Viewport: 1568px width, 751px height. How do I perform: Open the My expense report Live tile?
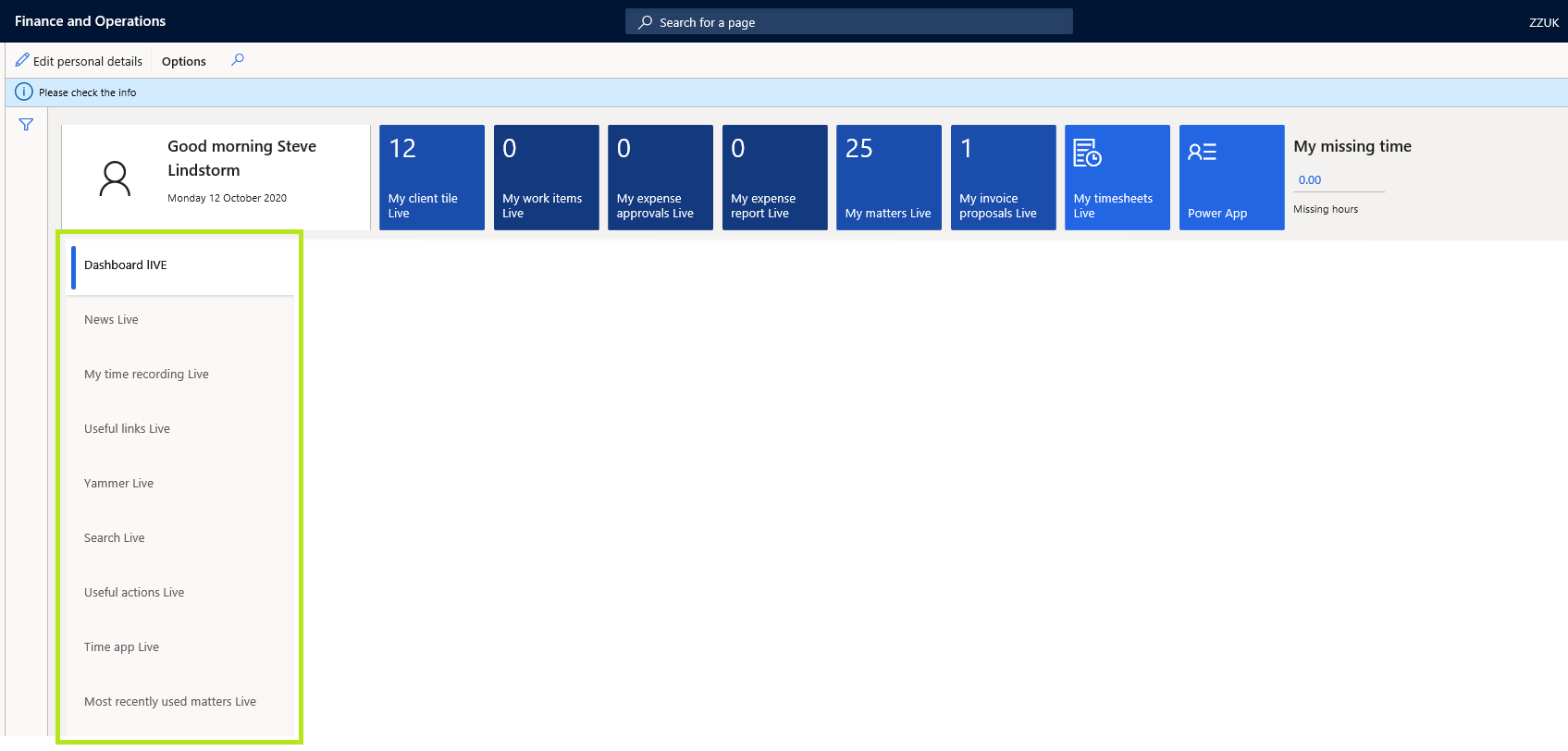[774, 178]
